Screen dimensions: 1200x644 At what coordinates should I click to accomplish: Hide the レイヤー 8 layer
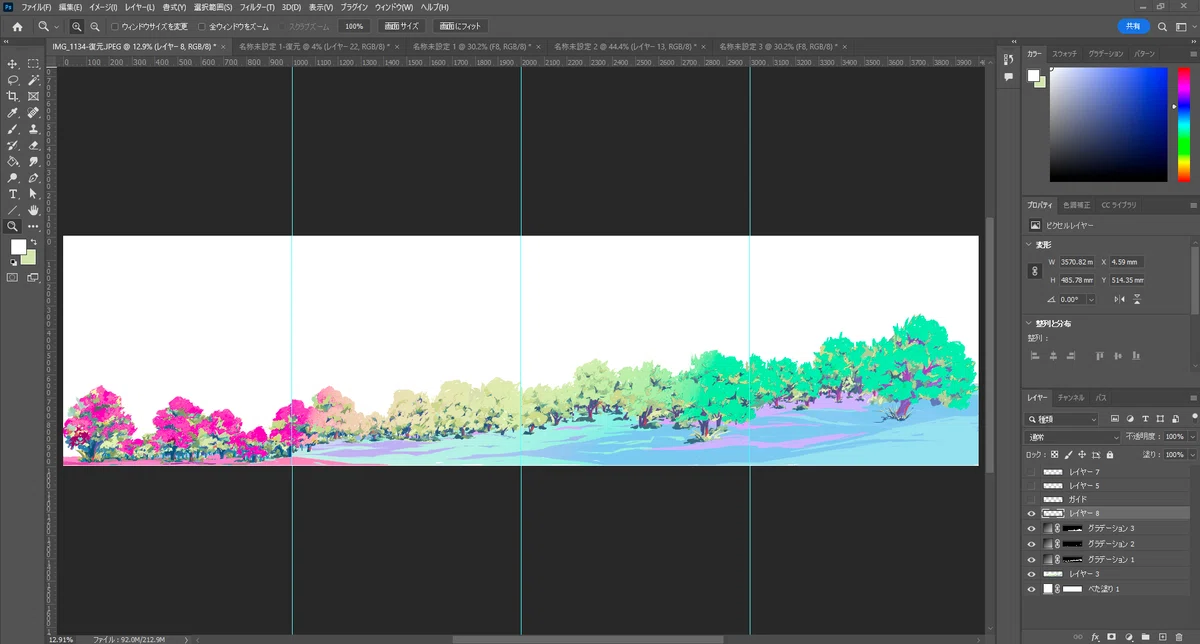(1032, 513)
